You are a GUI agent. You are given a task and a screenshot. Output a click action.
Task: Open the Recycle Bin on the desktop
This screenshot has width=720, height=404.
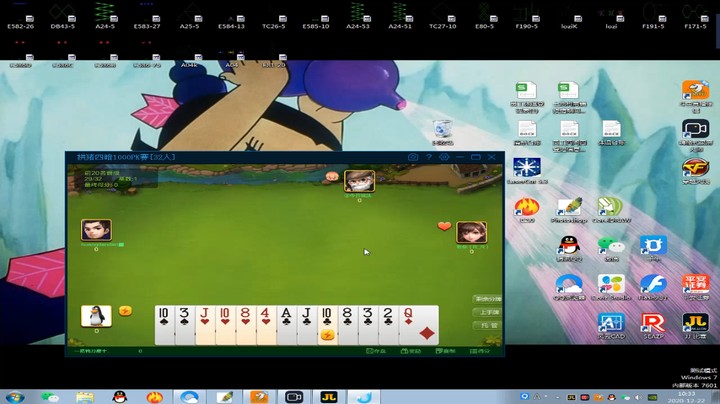click(443, 132)
